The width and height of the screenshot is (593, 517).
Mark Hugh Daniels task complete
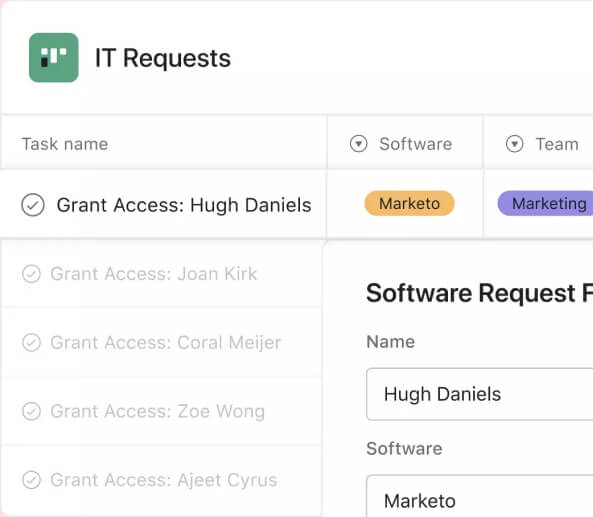point(33,205)
